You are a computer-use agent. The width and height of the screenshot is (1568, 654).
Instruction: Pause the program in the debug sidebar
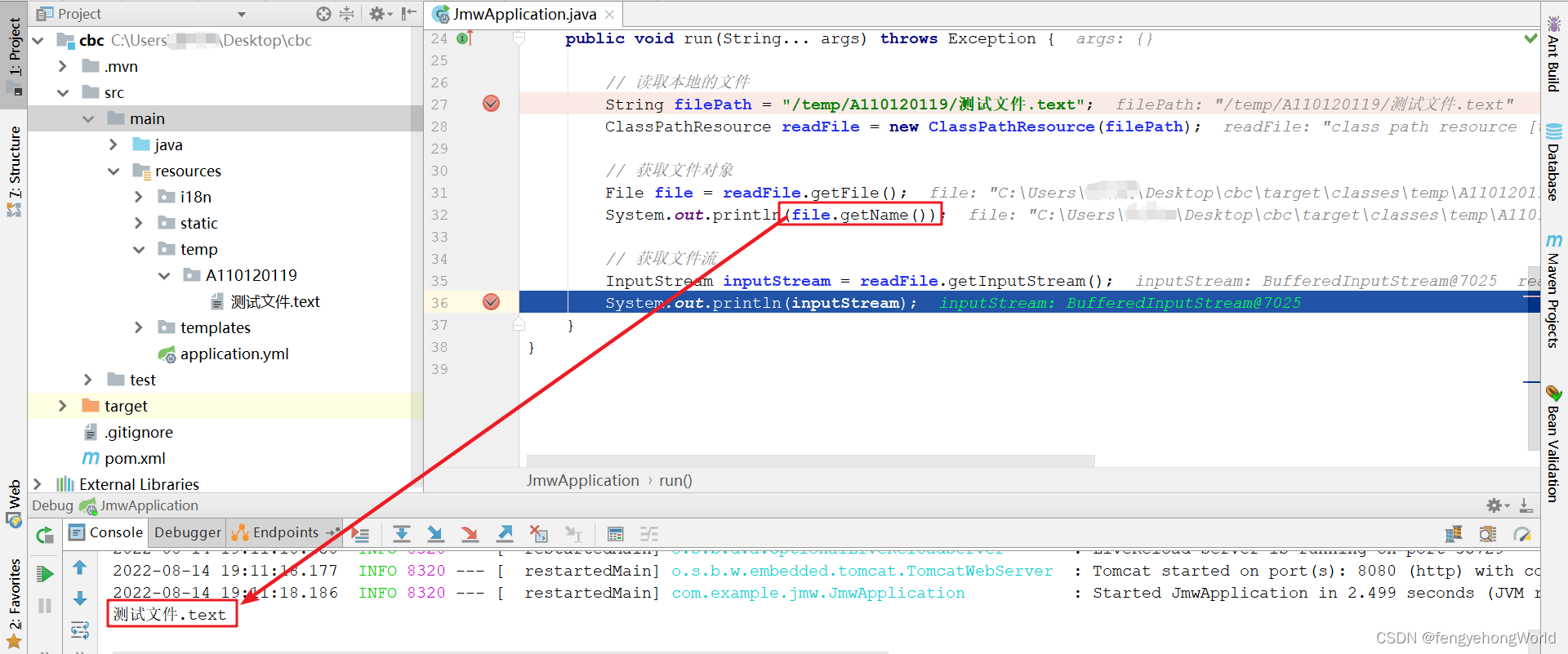click(45, 605)
